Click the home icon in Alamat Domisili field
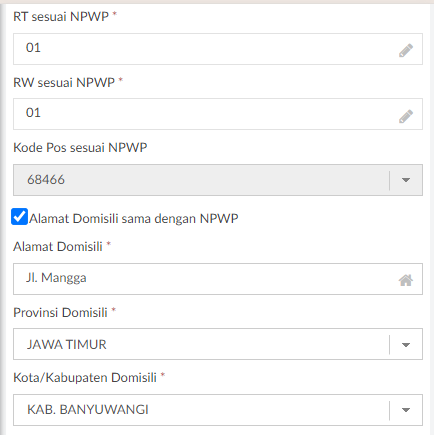The width and height of the screenshot is (434, 435). (x=406, y=280)
